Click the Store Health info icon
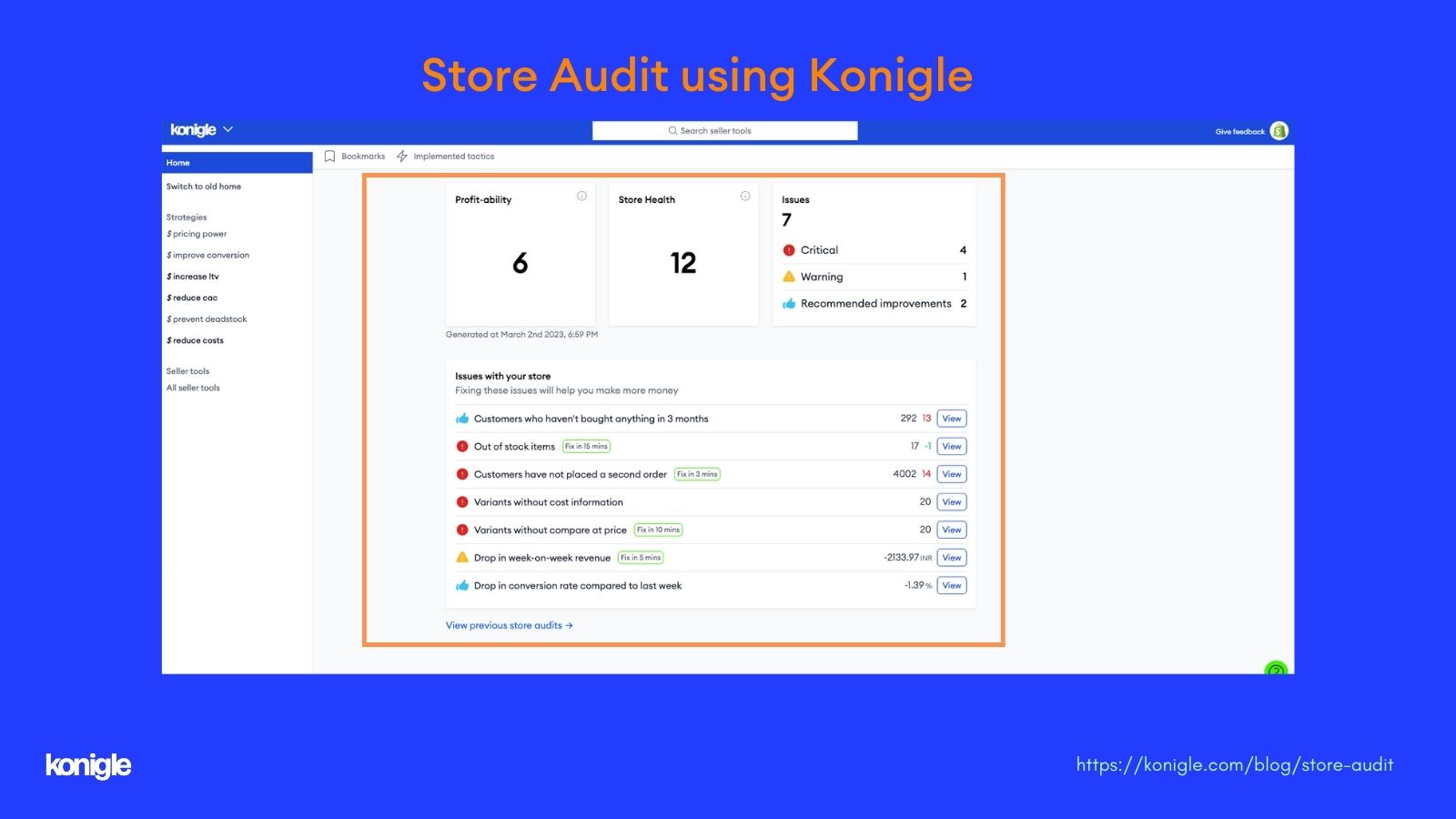1456x819 pixels. [745, 196]
